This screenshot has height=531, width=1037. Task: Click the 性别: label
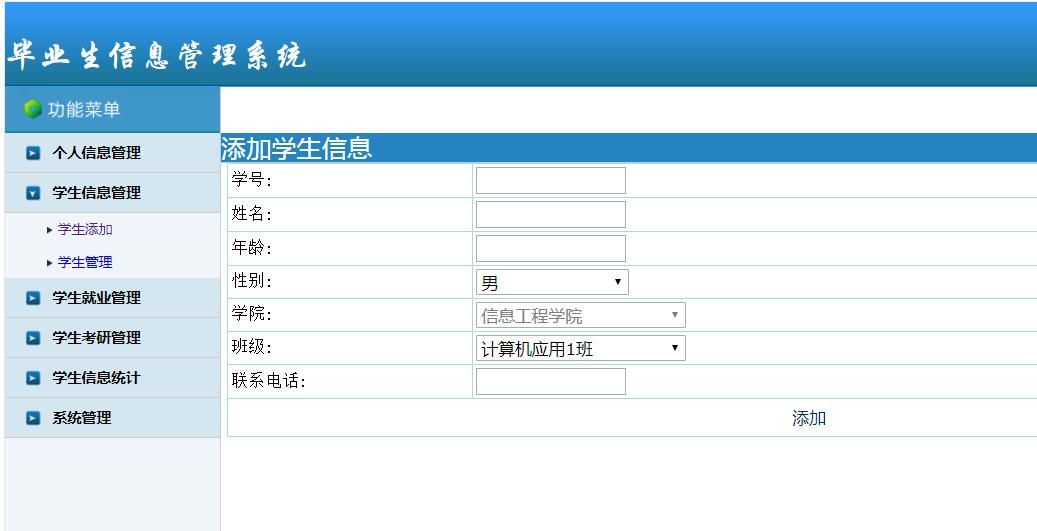pos(252,280)
